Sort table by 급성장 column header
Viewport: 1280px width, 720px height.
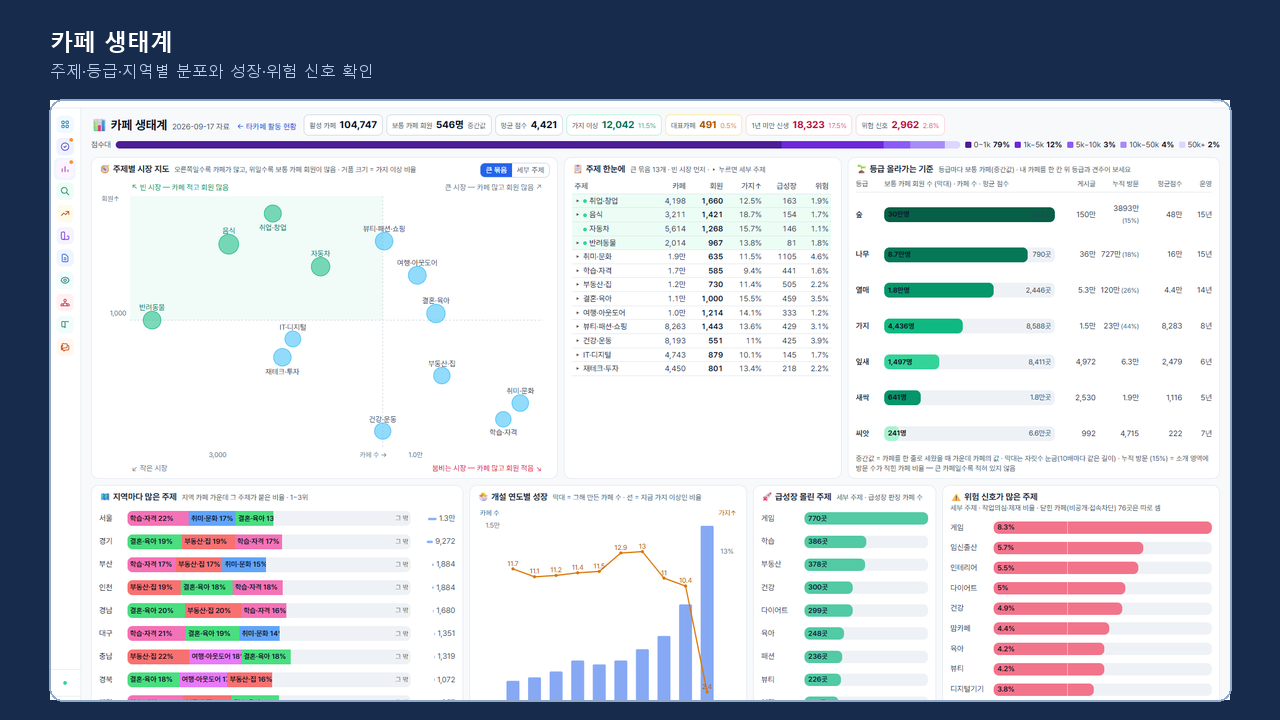pyautogui.click(x=786, y=186)
